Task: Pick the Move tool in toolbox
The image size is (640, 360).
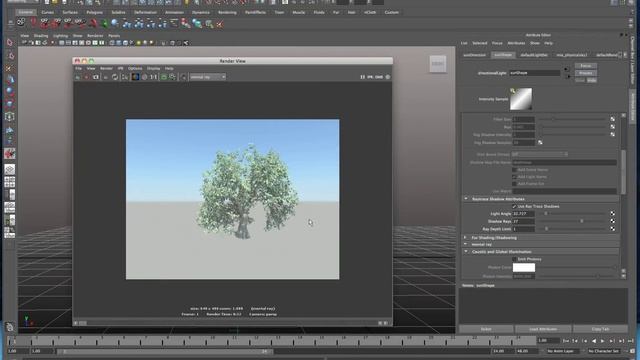Action: click(10, 80)
